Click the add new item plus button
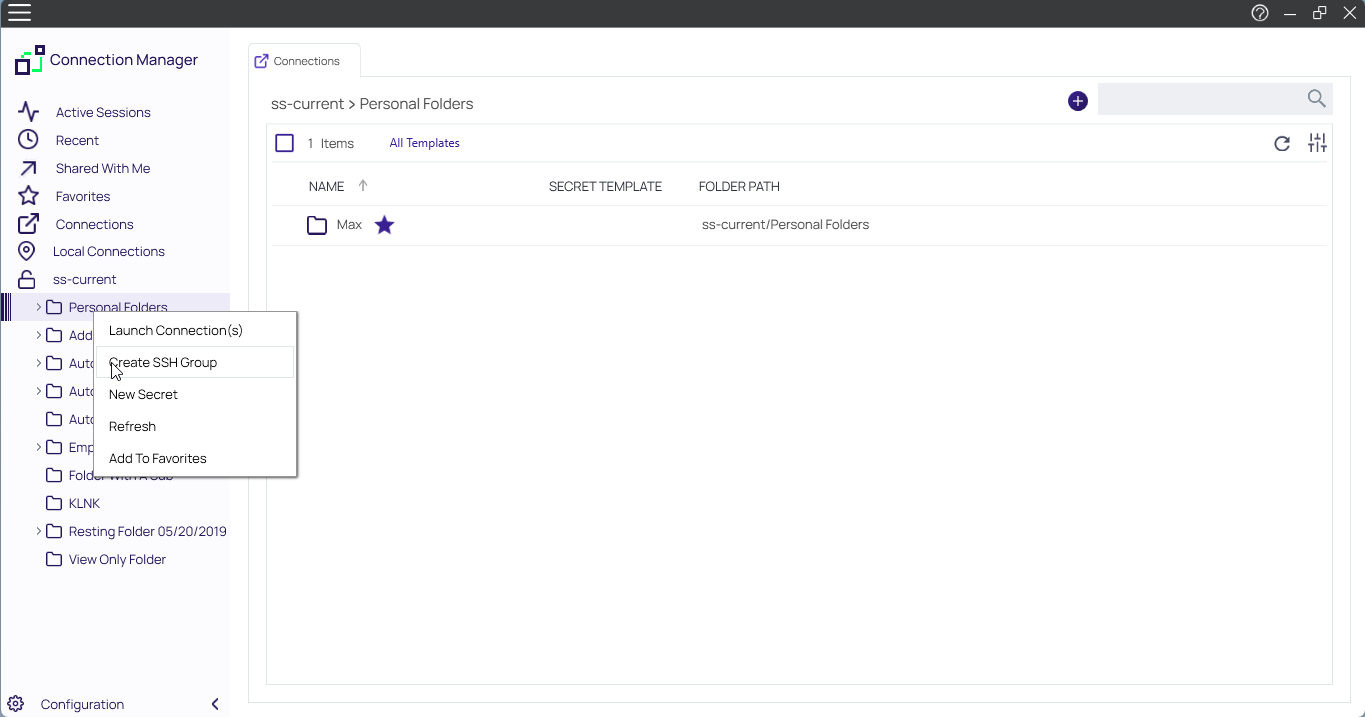1365x717 pixels. pos(1077,101)
